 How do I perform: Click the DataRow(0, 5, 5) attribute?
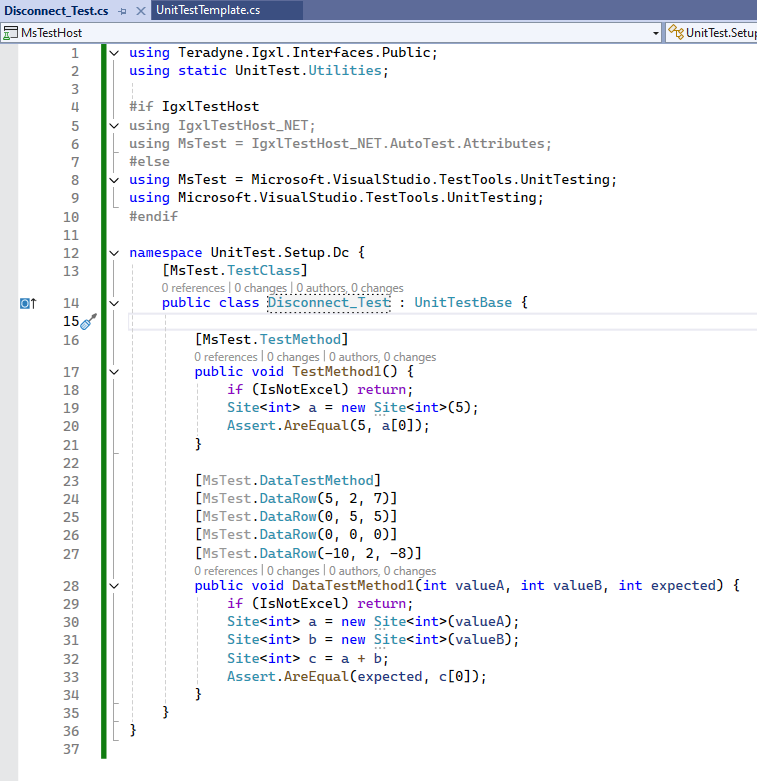296,517
